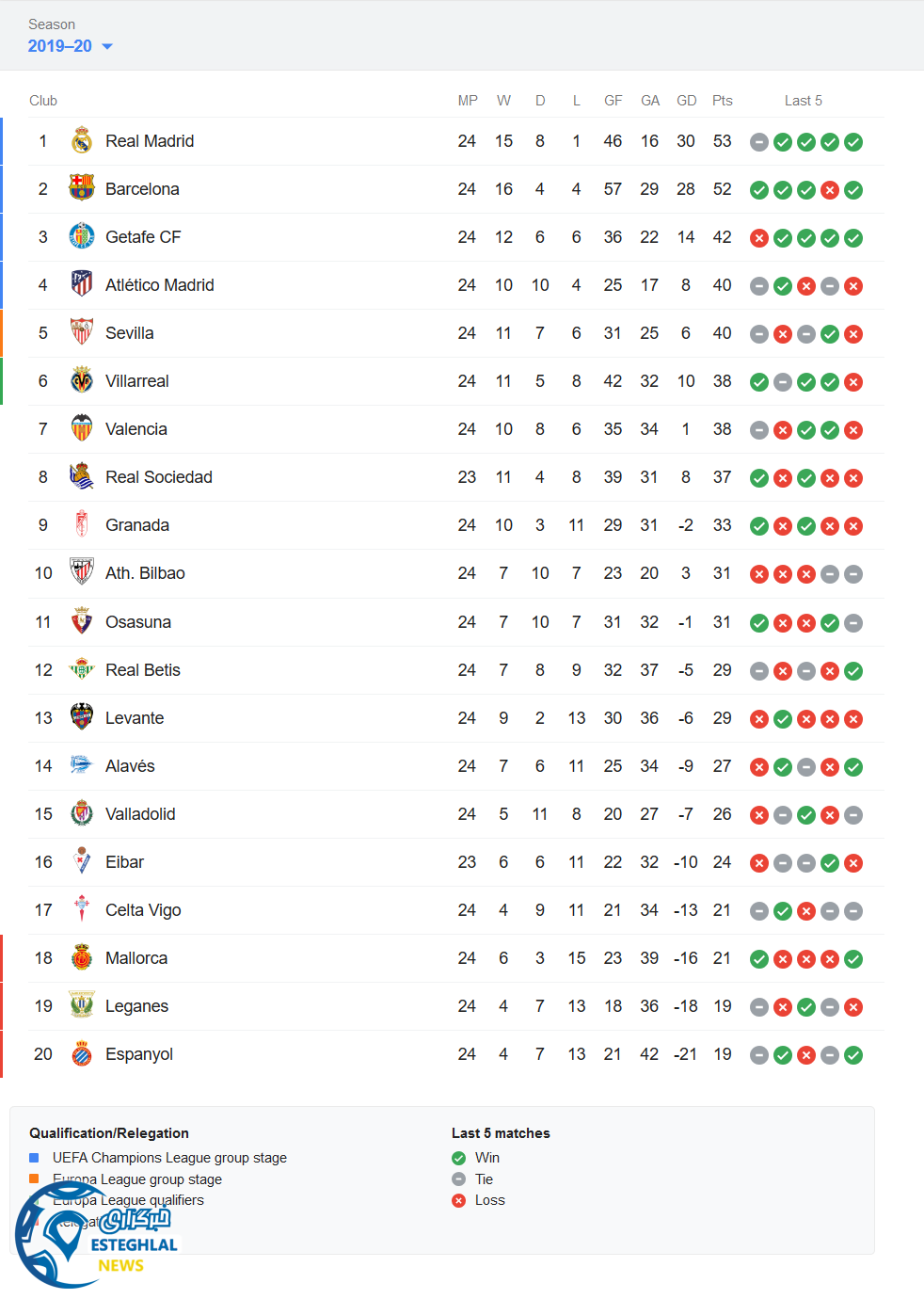Click the orange Europa League legend square
Image resolution: width=924 pixels, height=1315 pixels.
(34, 1179)
